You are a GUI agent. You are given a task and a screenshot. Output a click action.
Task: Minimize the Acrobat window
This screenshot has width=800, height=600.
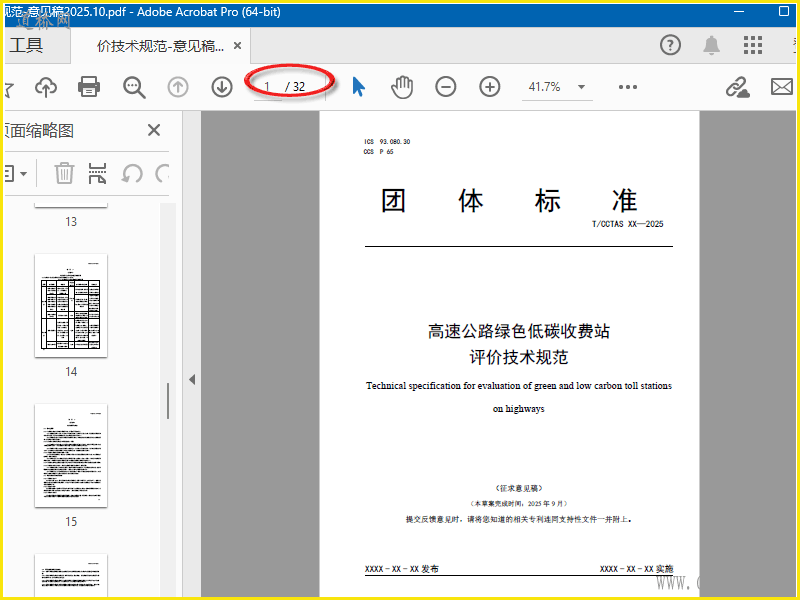[739, 11]
